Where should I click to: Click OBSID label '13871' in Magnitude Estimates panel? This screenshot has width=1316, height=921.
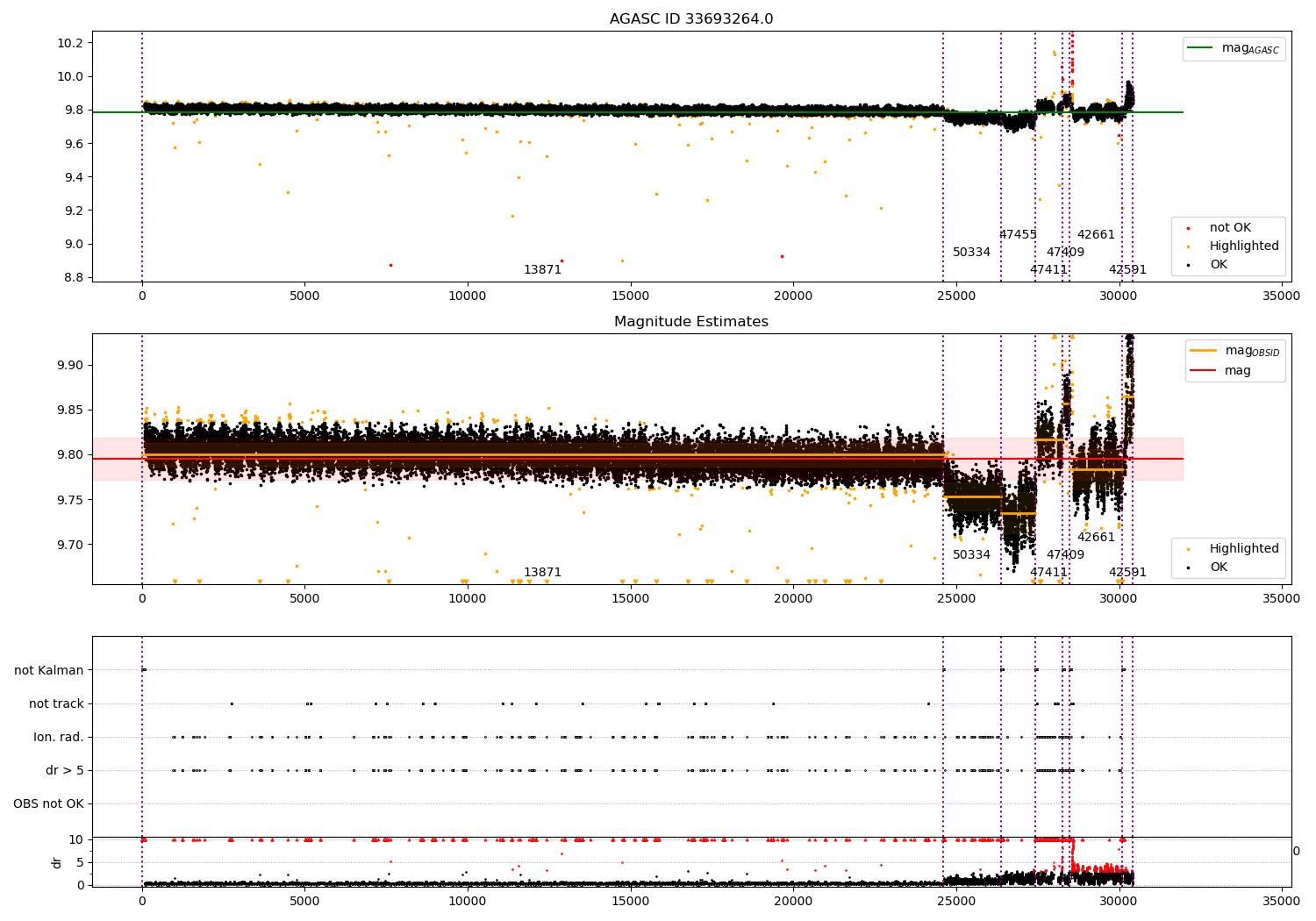[x=542, y=573]
